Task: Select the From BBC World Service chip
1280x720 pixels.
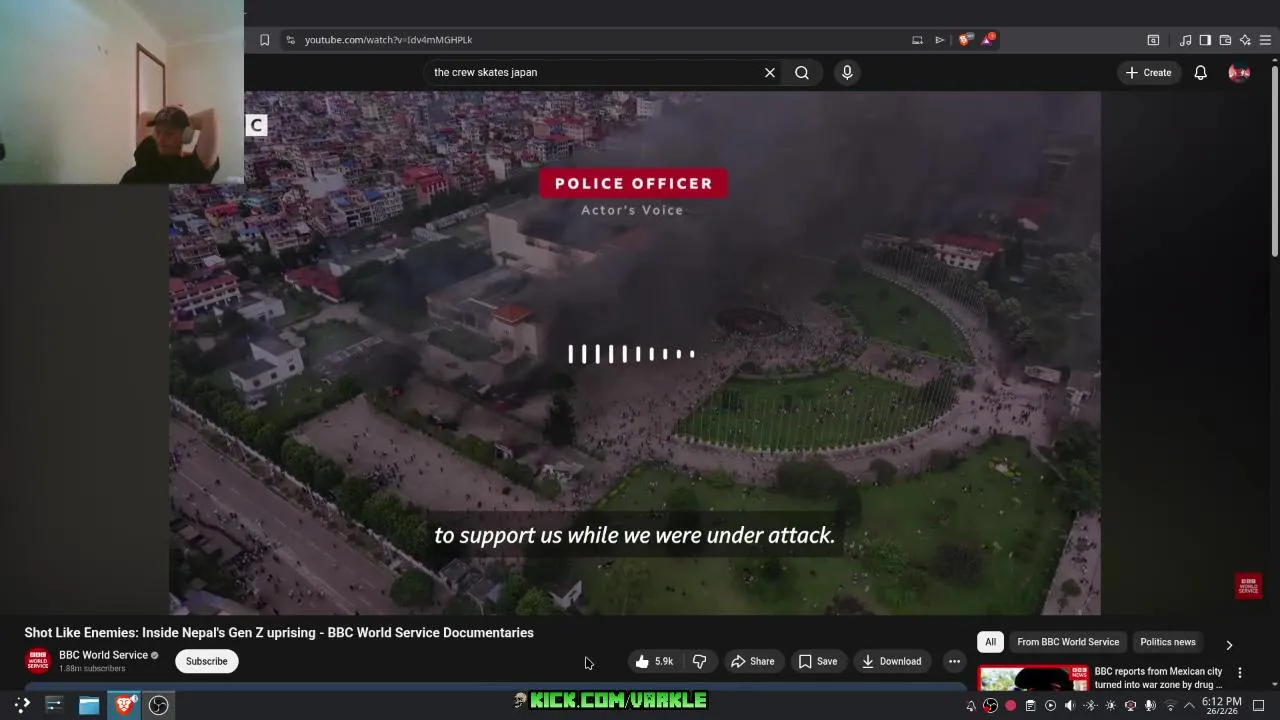Action: [x=1068, y=642]
